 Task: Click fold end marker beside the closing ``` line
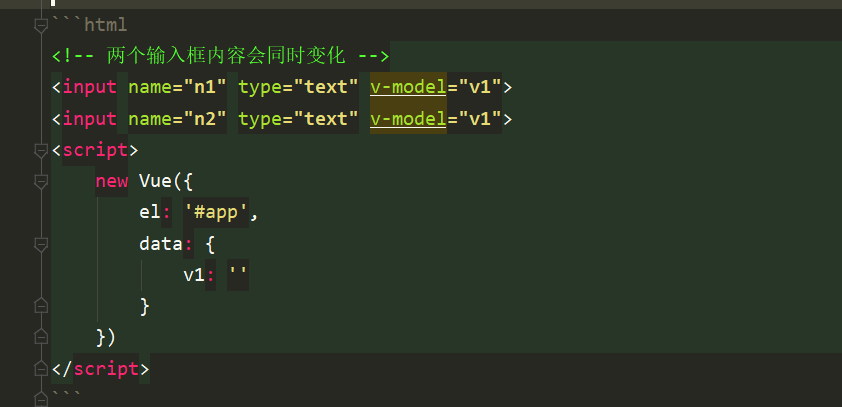[x=41, y=399]
